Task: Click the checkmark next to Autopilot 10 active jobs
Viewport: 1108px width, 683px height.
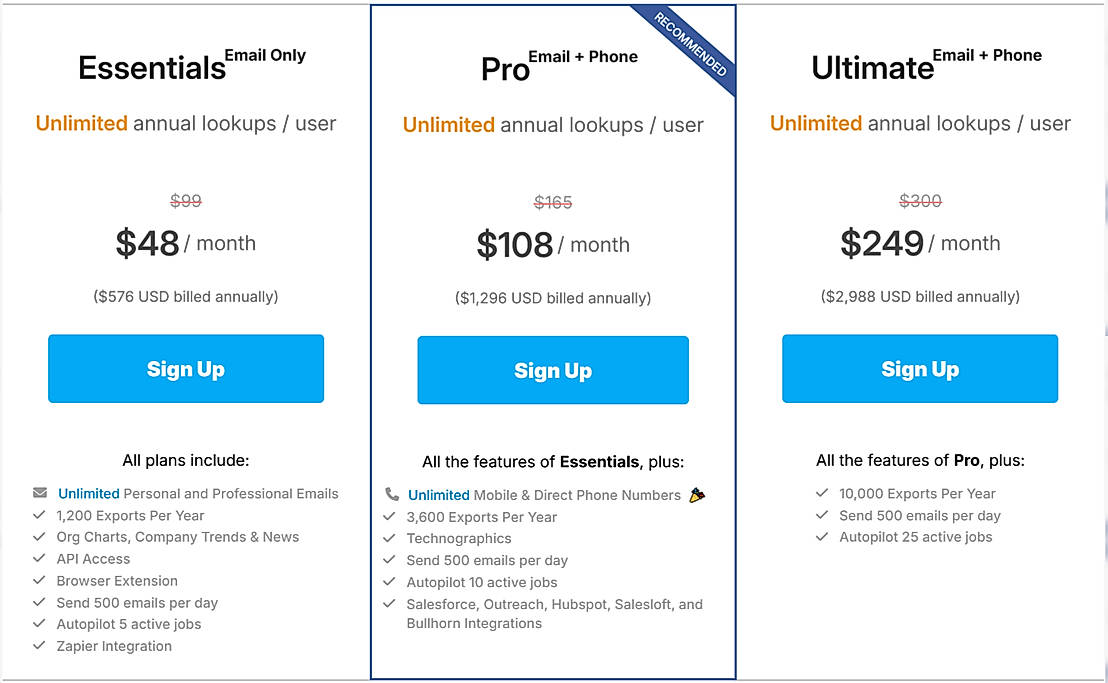Action: (x=390, y=582)
